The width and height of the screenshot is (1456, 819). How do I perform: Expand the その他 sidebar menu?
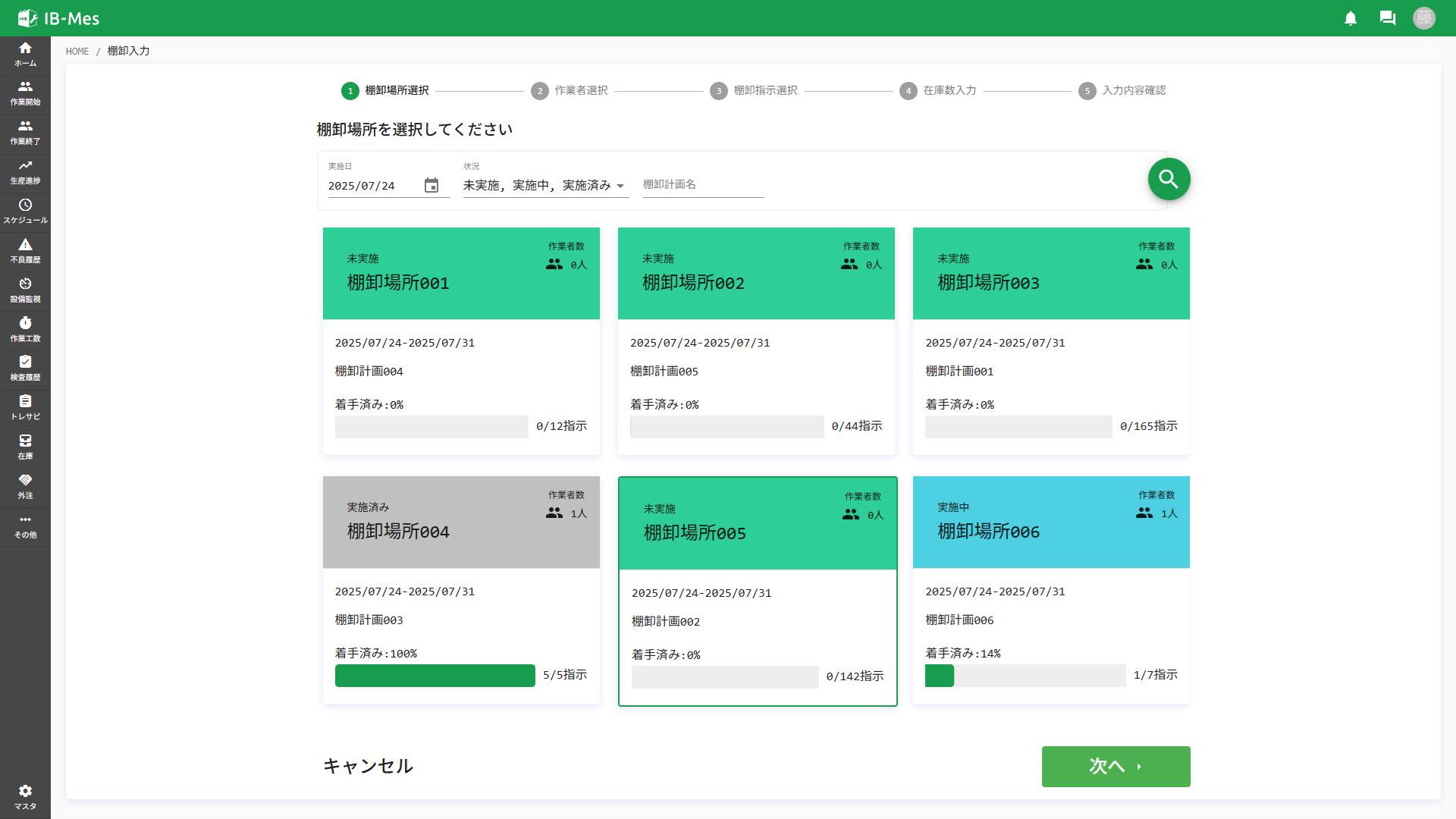click(x=25, y=526)
